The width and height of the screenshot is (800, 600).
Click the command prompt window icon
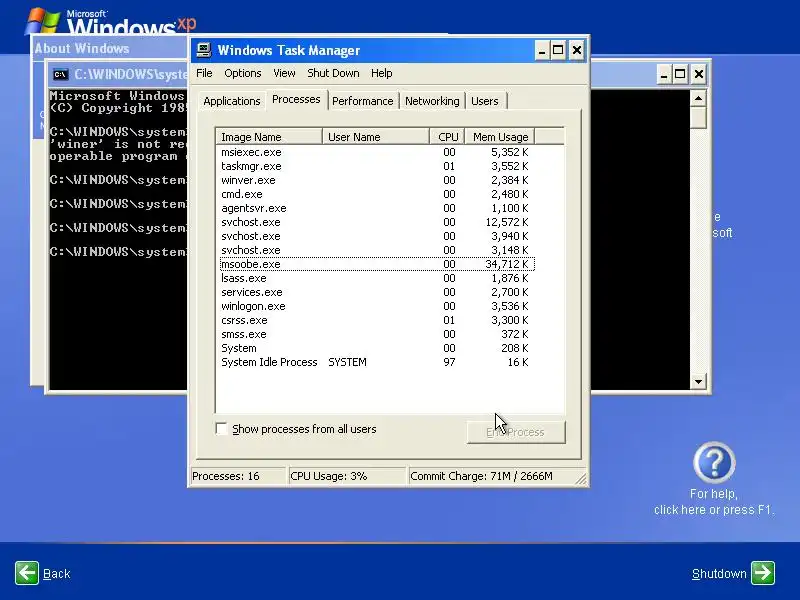[x=60, y=74]
